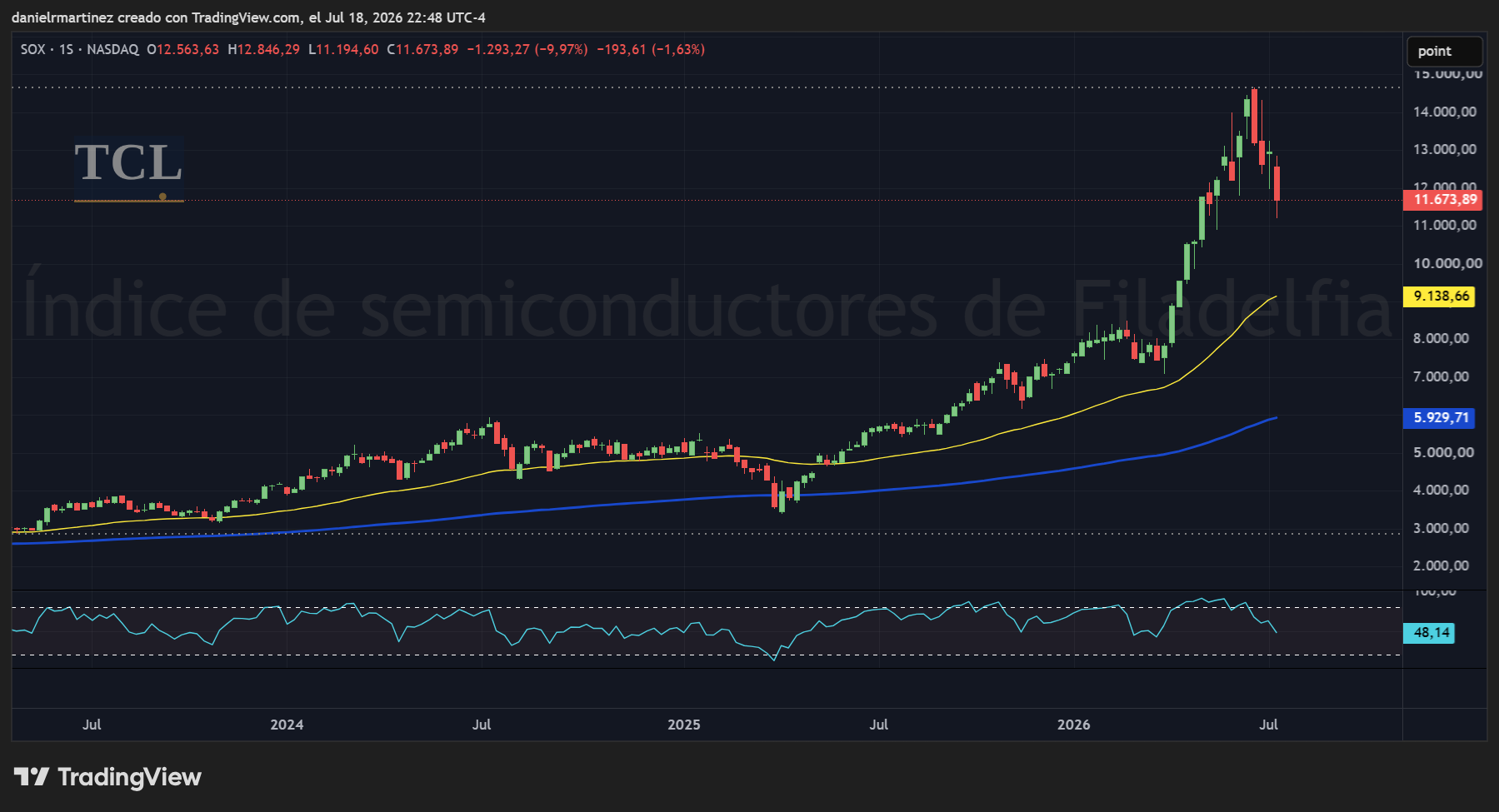The height and width of the screenshot is (812, 1499).
Task: Click the 2025 label on time axis
Action: click(684, 725)
